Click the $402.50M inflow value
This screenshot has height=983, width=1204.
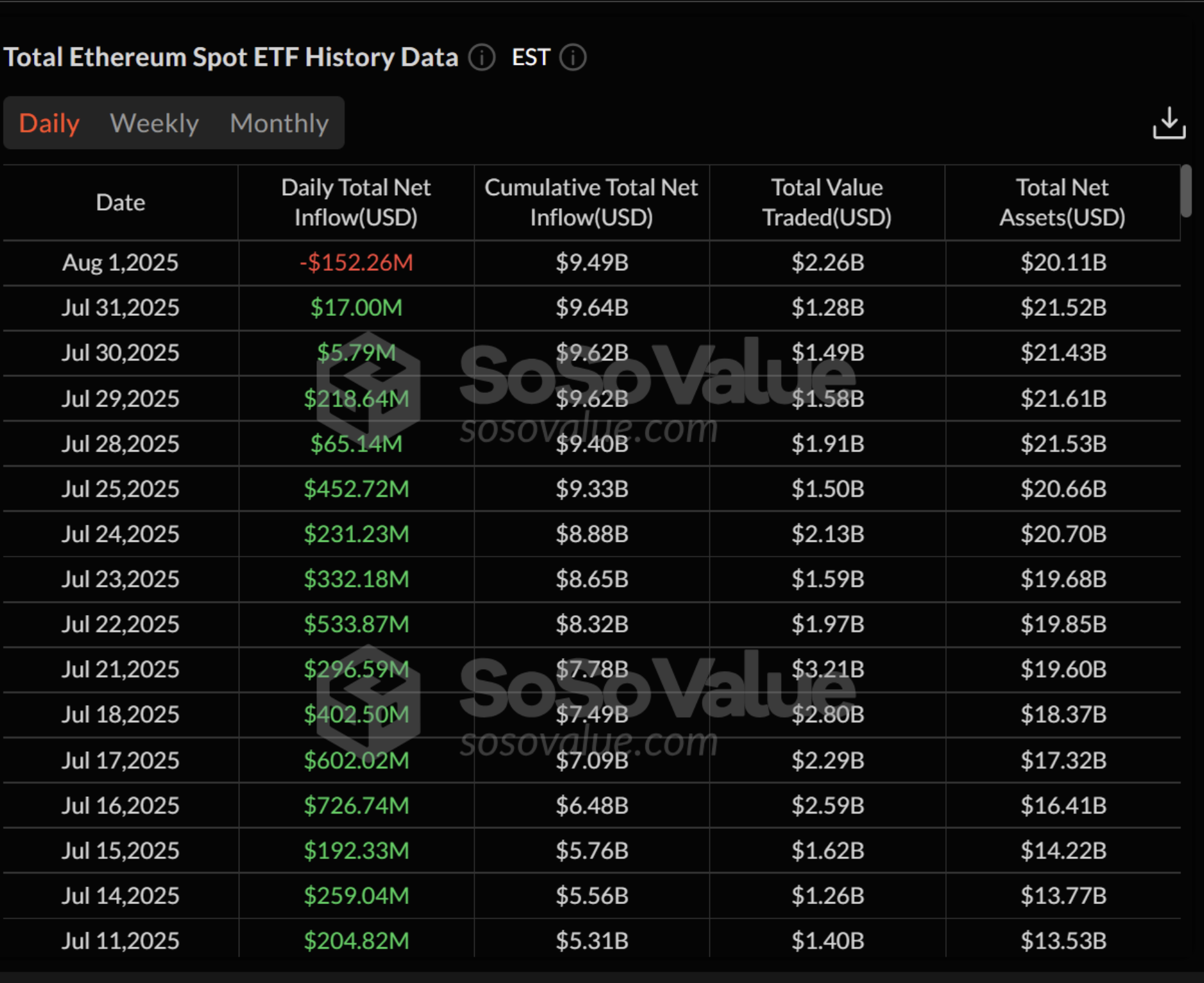pyautogui.click(x=356, y=714)
